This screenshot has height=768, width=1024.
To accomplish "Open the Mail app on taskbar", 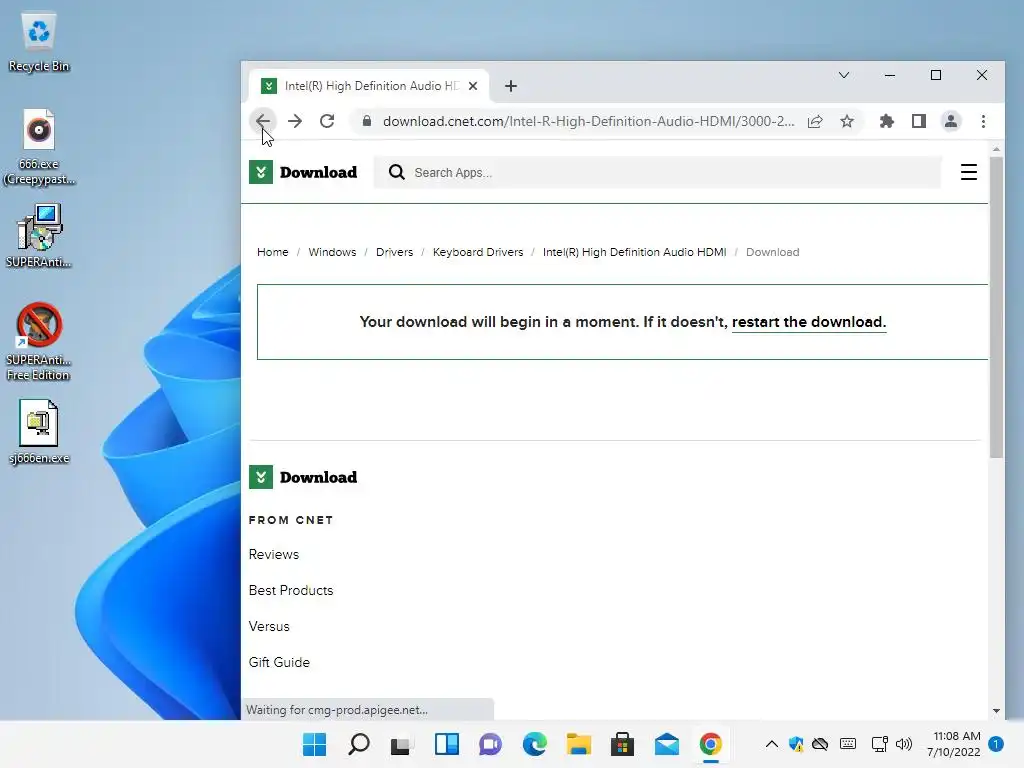I will [667, 744].
